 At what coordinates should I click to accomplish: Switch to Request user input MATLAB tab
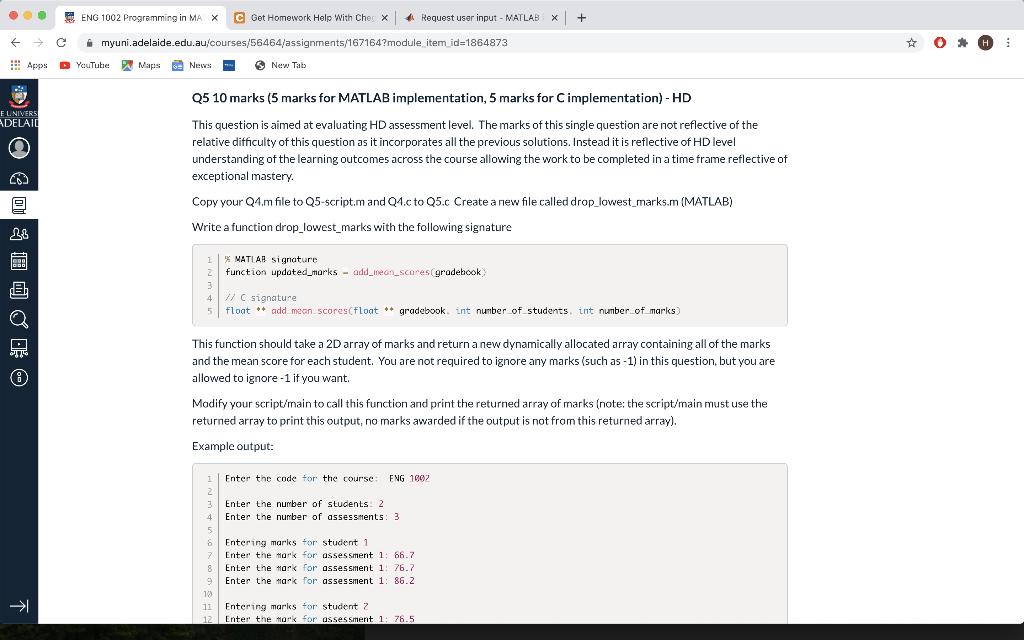(x=480, y=18)
